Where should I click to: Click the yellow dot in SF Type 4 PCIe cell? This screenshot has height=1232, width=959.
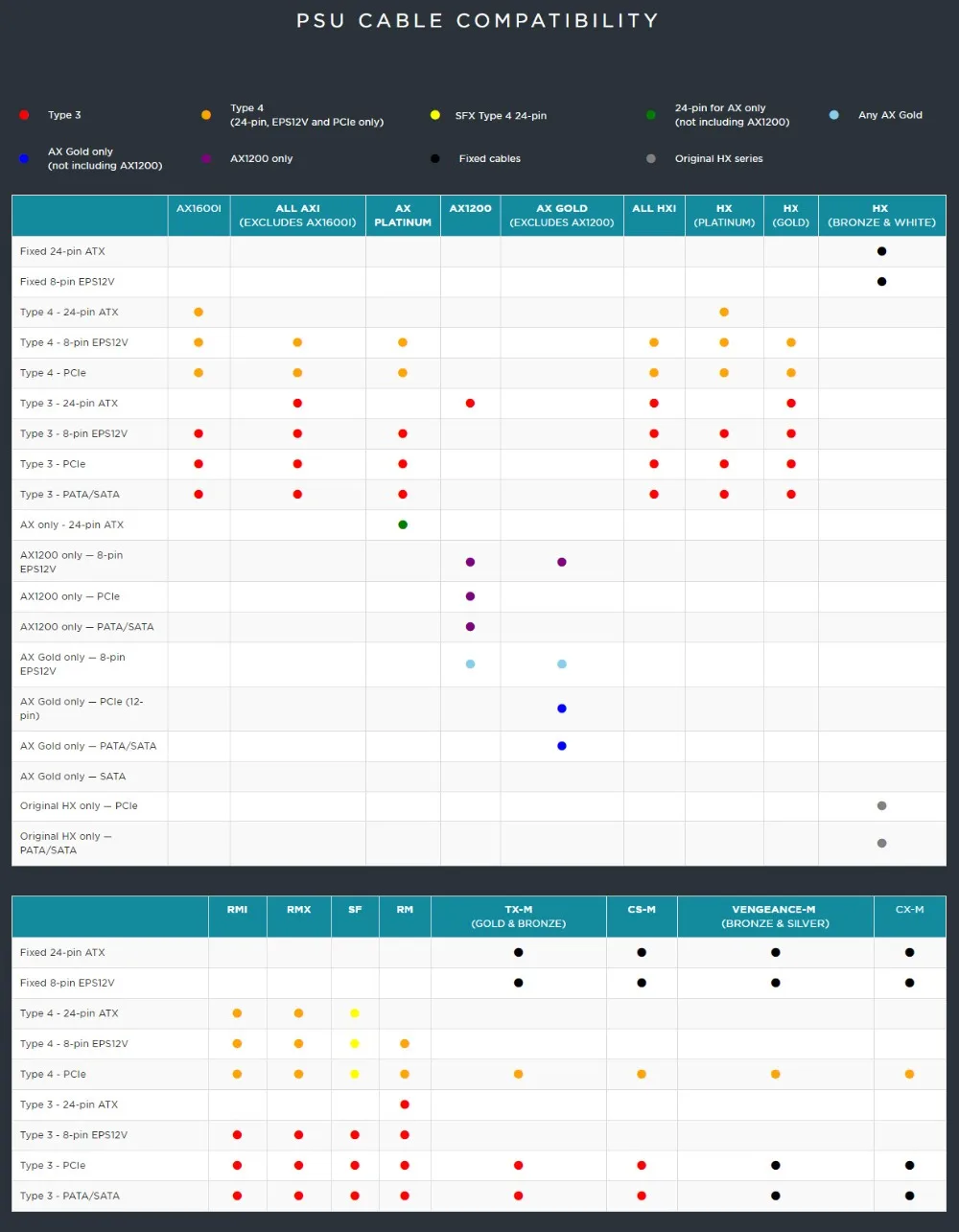pyautogui.click(x=355, y=1075)
